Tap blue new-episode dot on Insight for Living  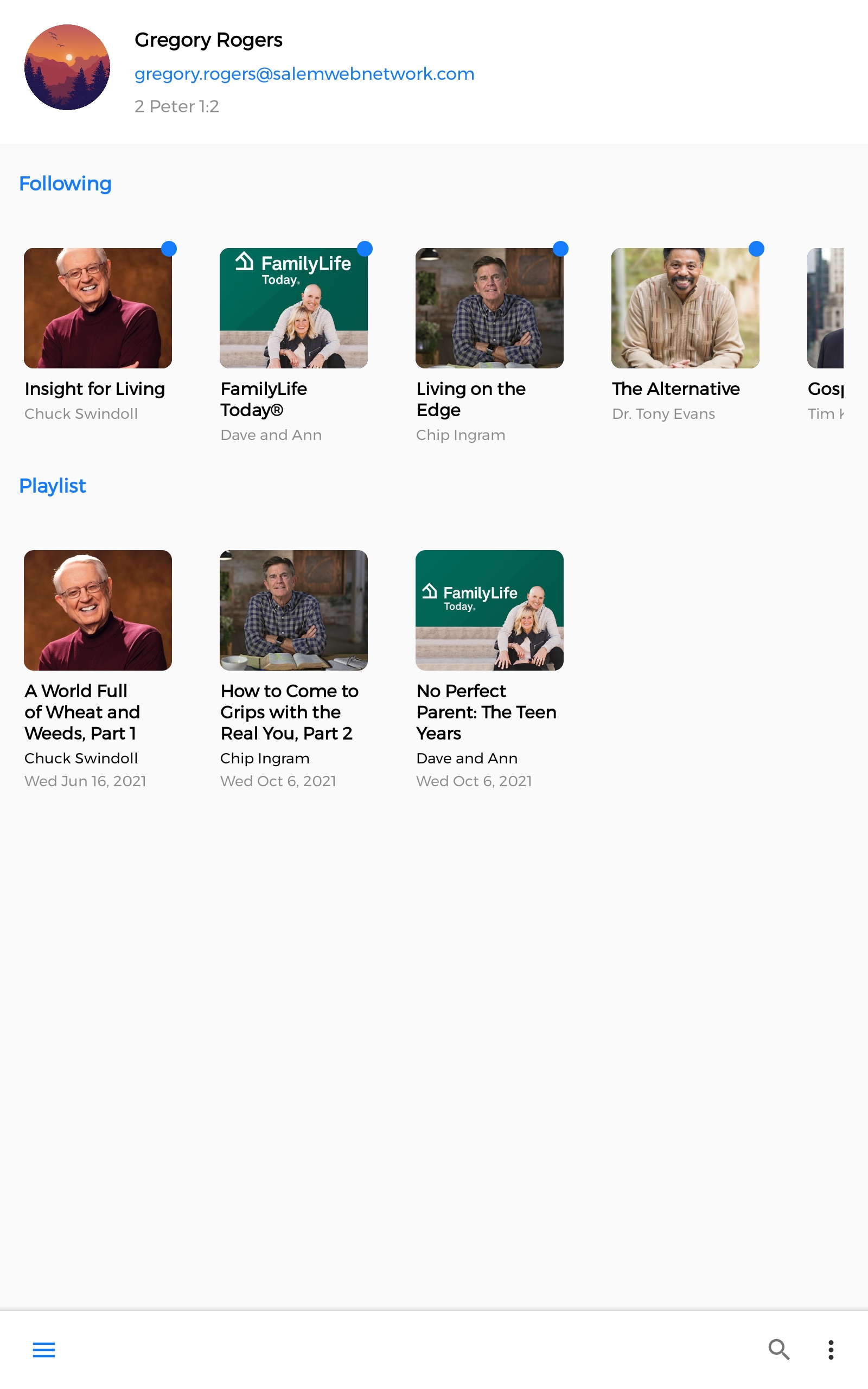169,249
